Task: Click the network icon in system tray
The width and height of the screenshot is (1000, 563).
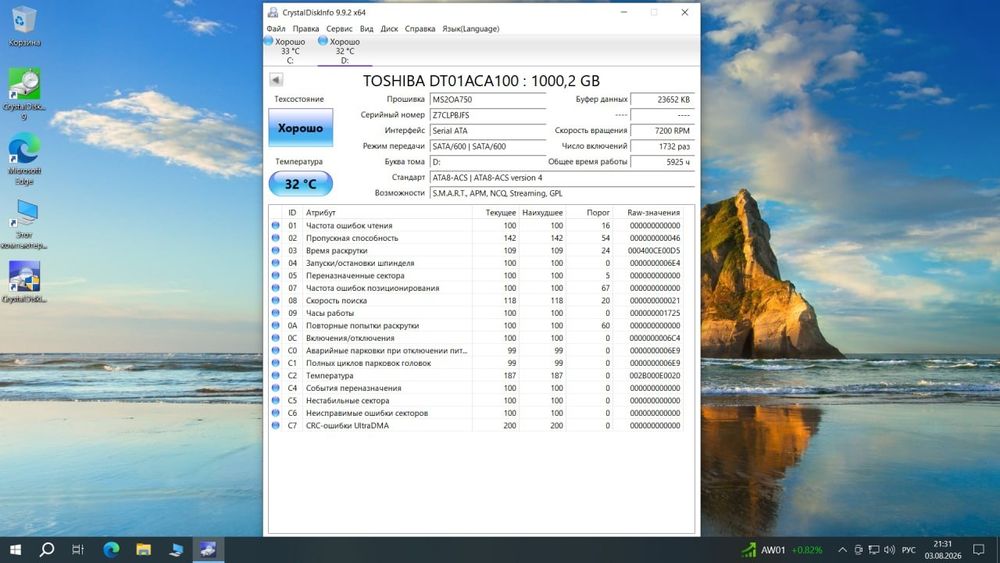Action: (x=874, y=550)
